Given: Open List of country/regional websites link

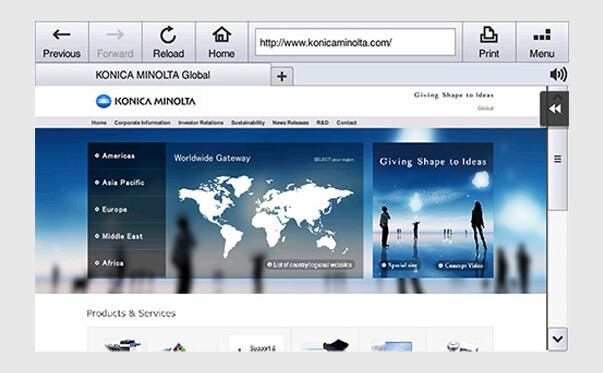Looking at the screenshot, I should tap(310, 265).
